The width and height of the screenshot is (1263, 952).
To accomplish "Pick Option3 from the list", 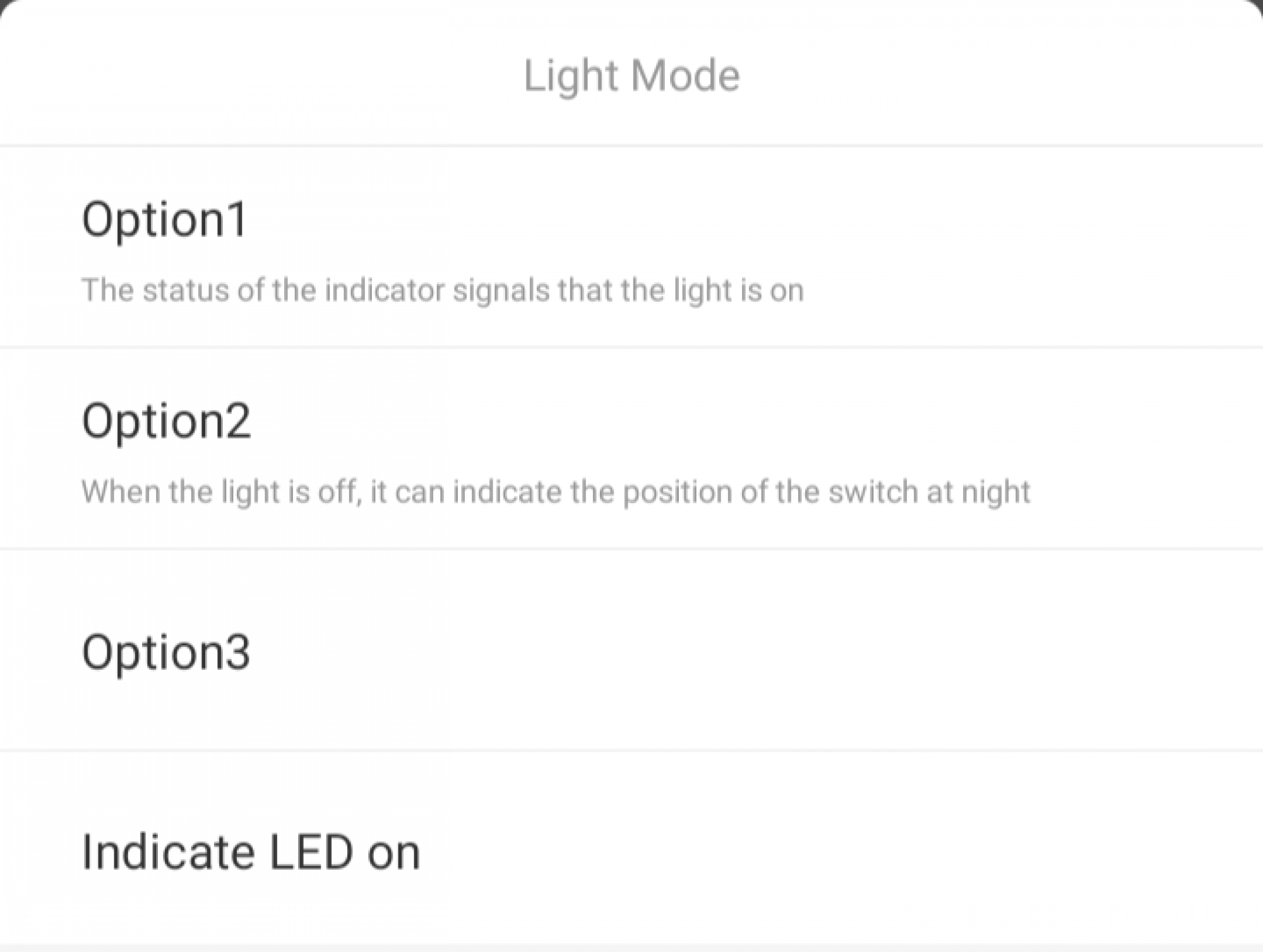I will (631, 650).
